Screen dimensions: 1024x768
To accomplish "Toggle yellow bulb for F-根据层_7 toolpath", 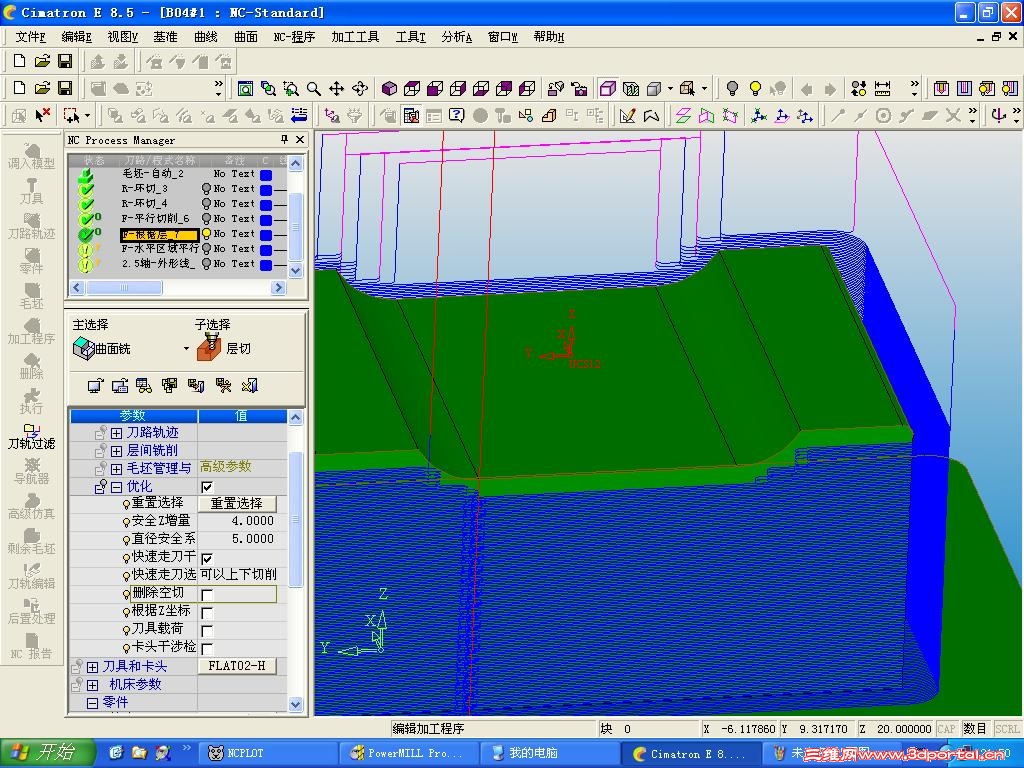I will tap(206, 234).
